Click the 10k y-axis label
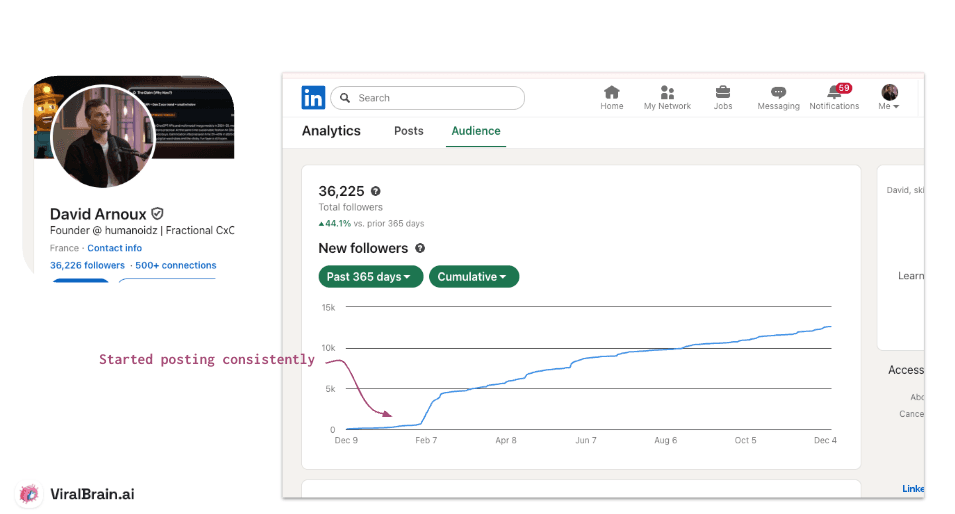The image size is (955, 514). (328, 348)
